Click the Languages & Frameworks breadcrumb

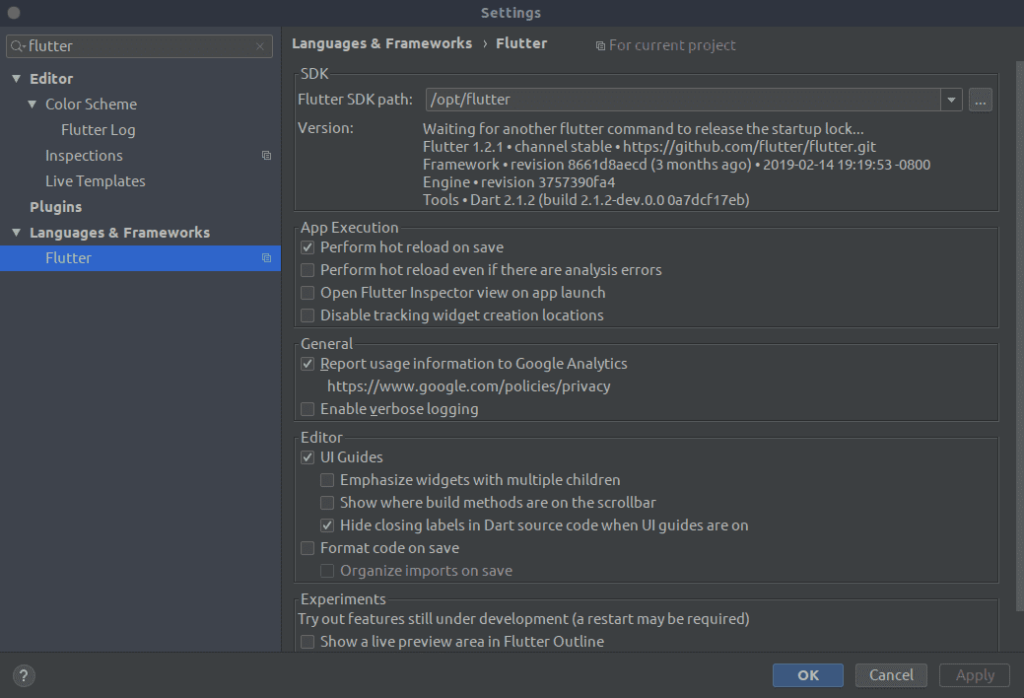[x=382, y=43]
